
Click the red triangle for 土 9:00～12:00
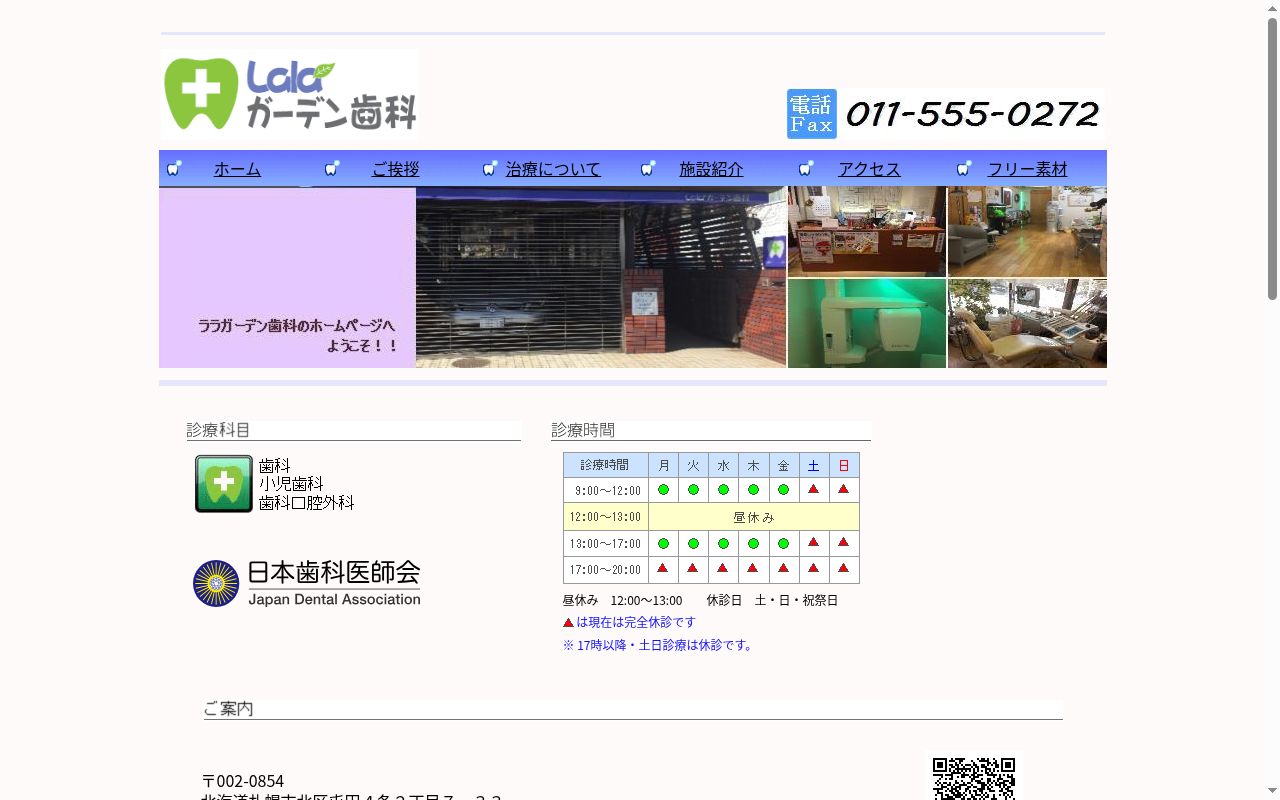814,489
